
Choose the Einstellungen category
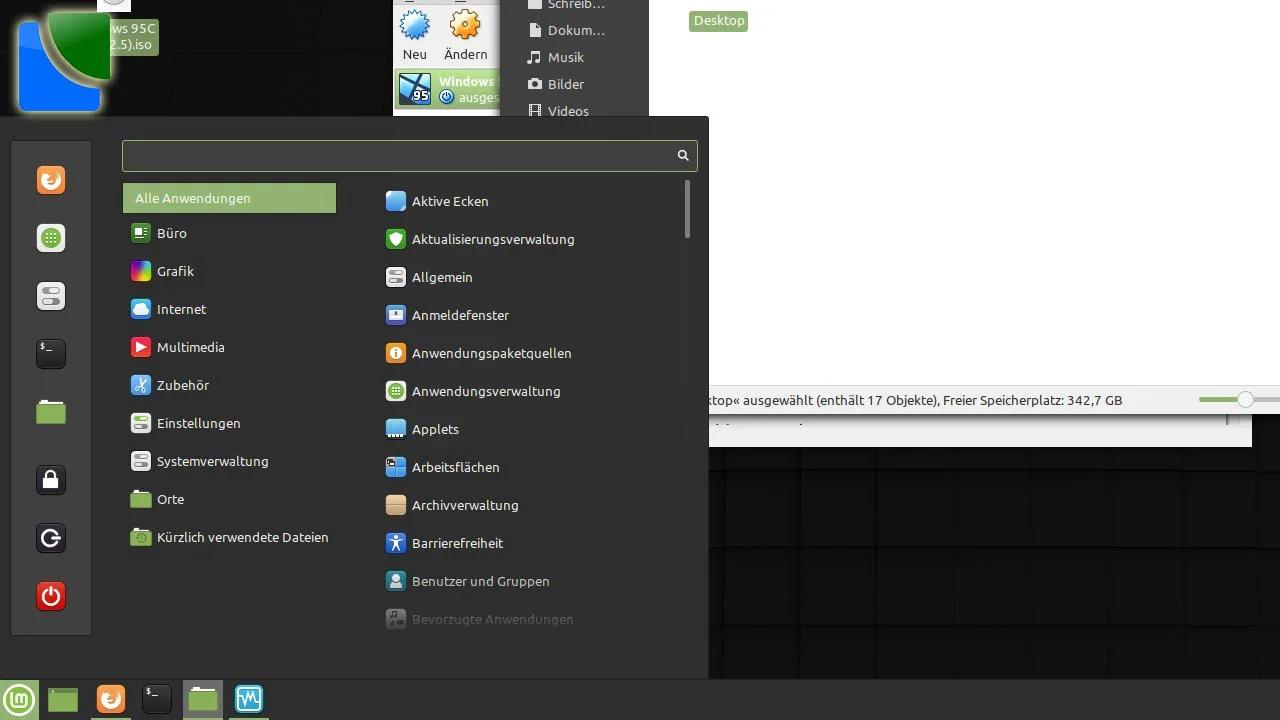[x=198, y=423]
